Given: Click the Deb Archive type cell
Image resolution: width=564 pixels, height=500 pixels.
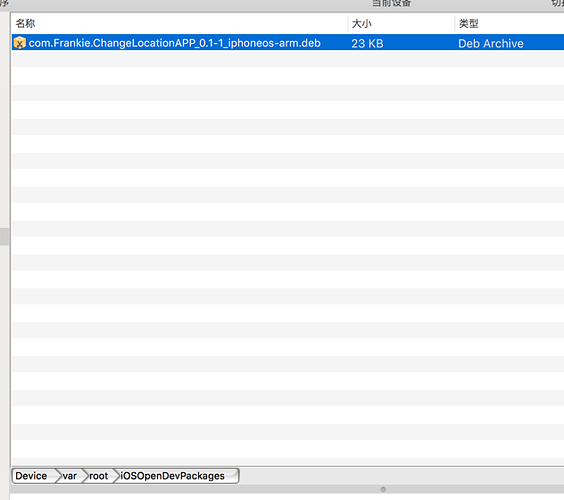Looking at the screenshot, I should 491,44.
